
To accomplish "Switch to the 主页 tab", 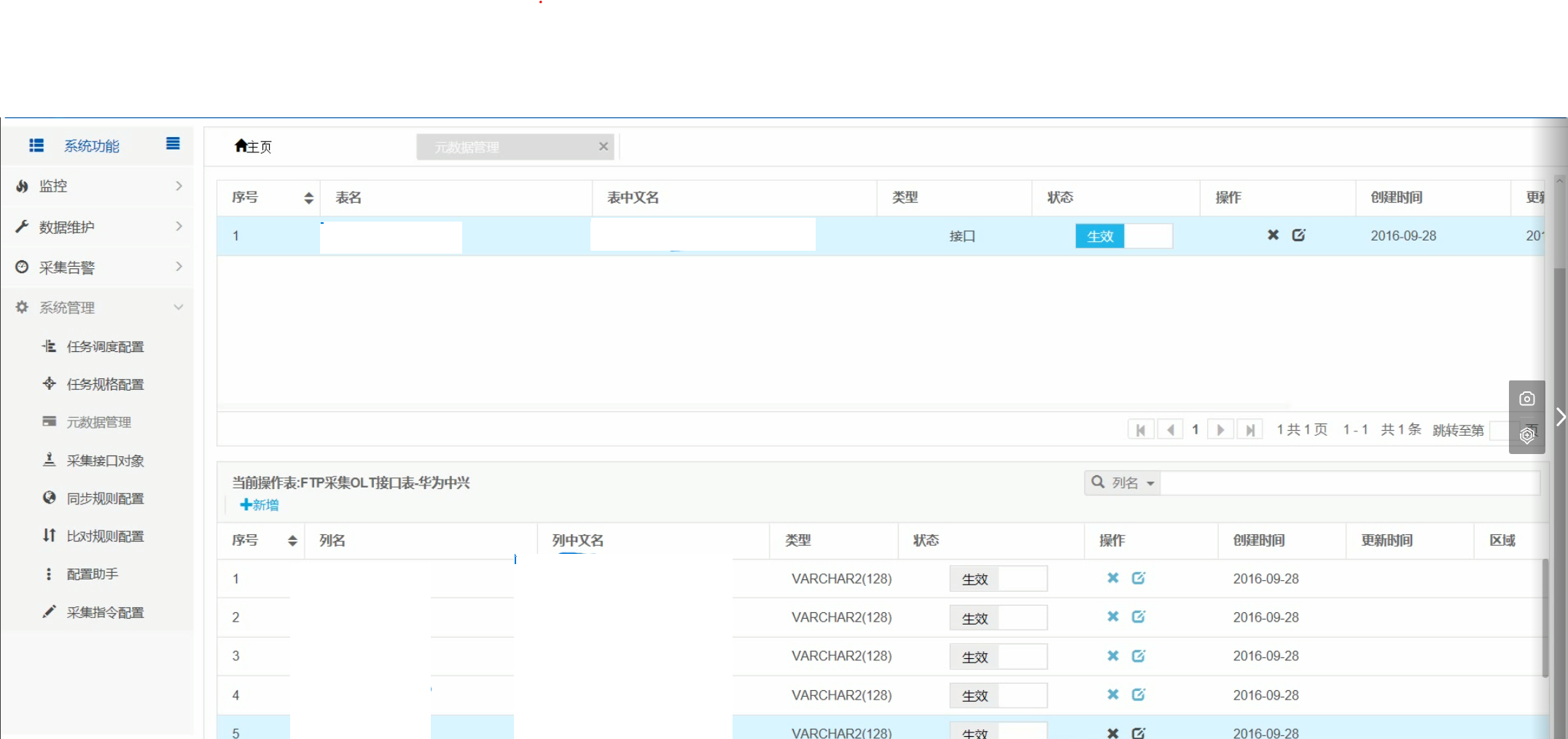I will 253,146.
